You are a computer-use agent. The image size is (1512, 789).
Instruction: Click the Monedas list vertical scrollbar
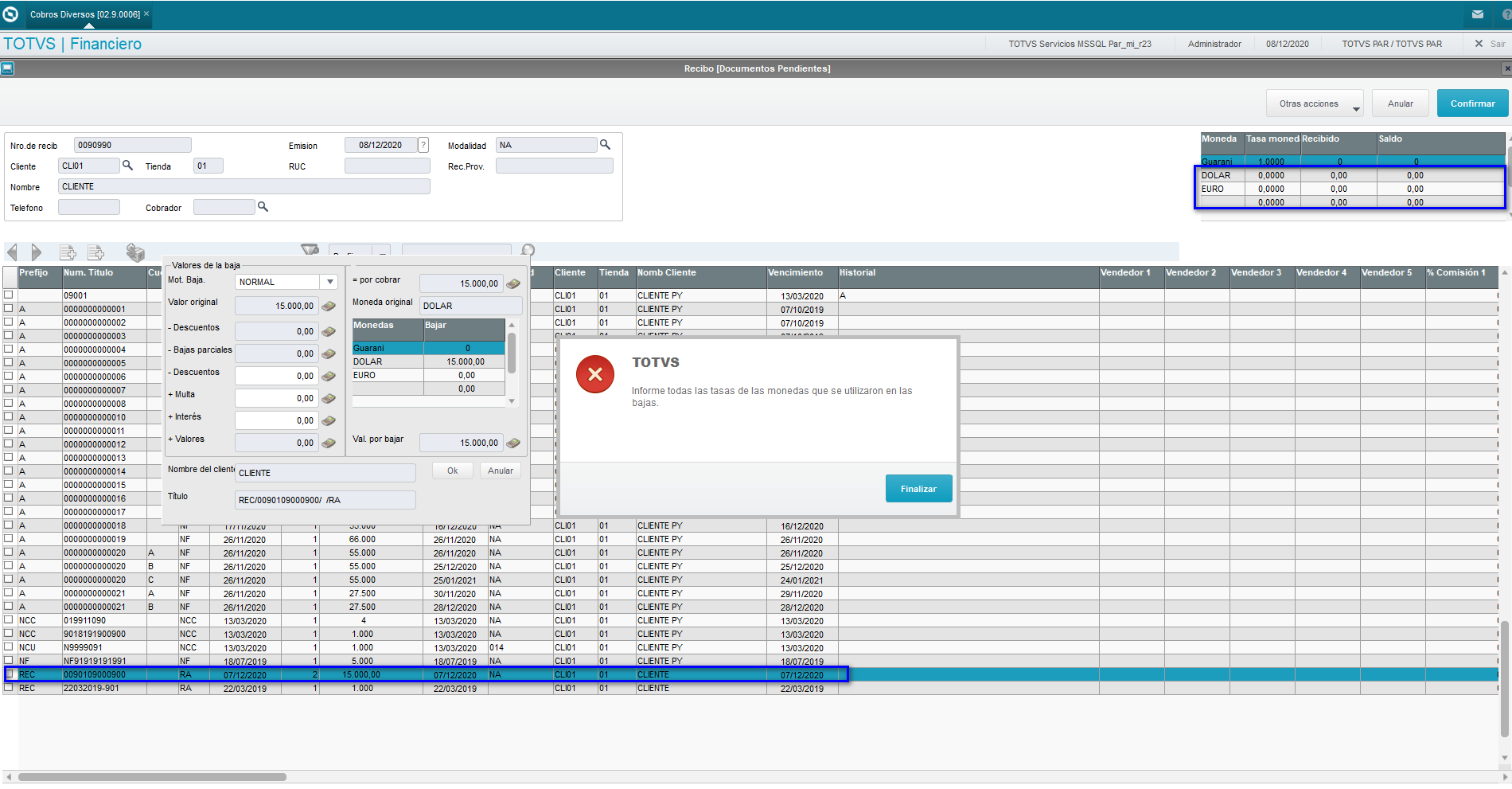(x=512, y=353)
